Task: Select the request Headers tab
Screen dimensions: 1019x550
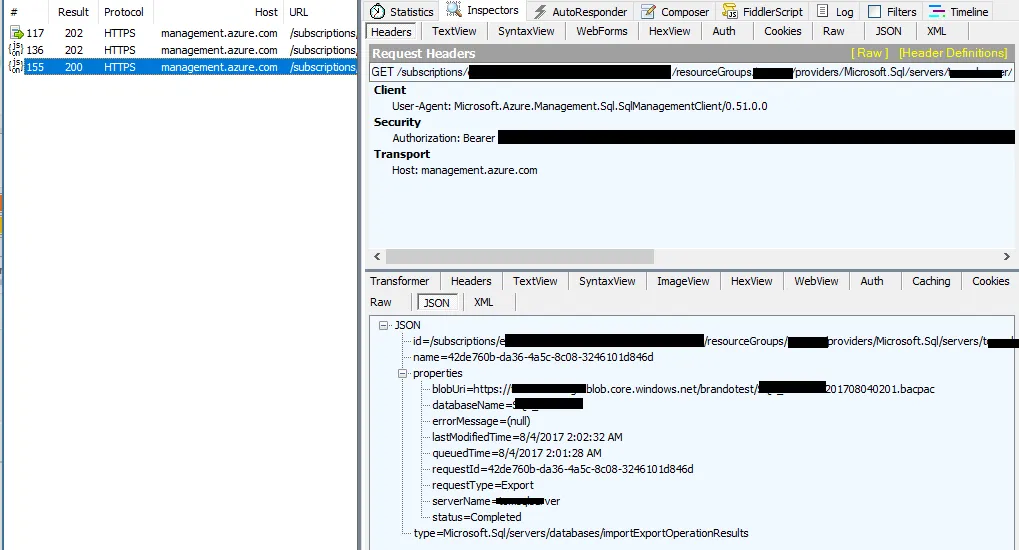Action: pos(391,32)
